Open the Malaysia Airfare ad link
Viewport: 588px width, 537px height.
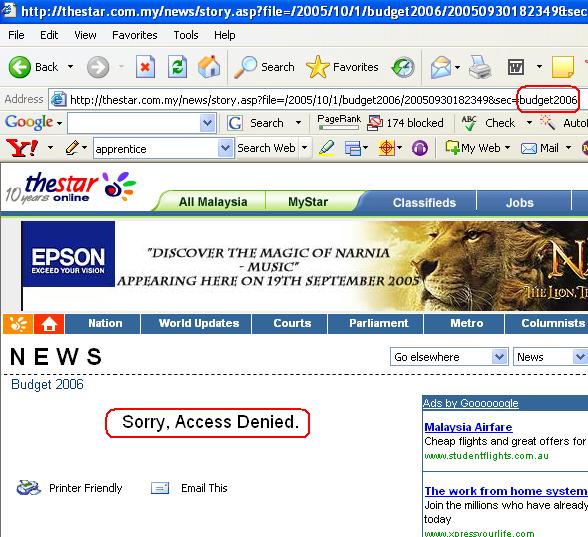point(468,427)
